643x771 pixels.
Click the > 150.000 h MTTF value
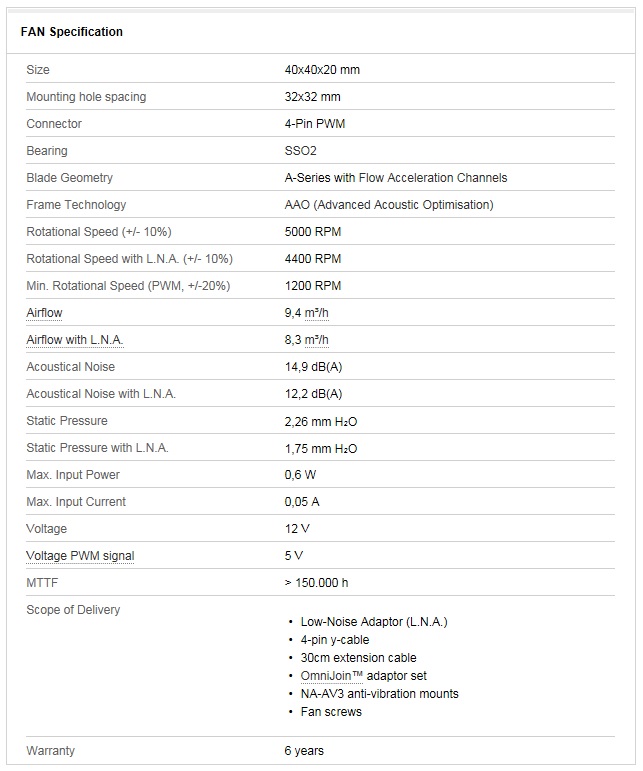(x=316, y=583)
